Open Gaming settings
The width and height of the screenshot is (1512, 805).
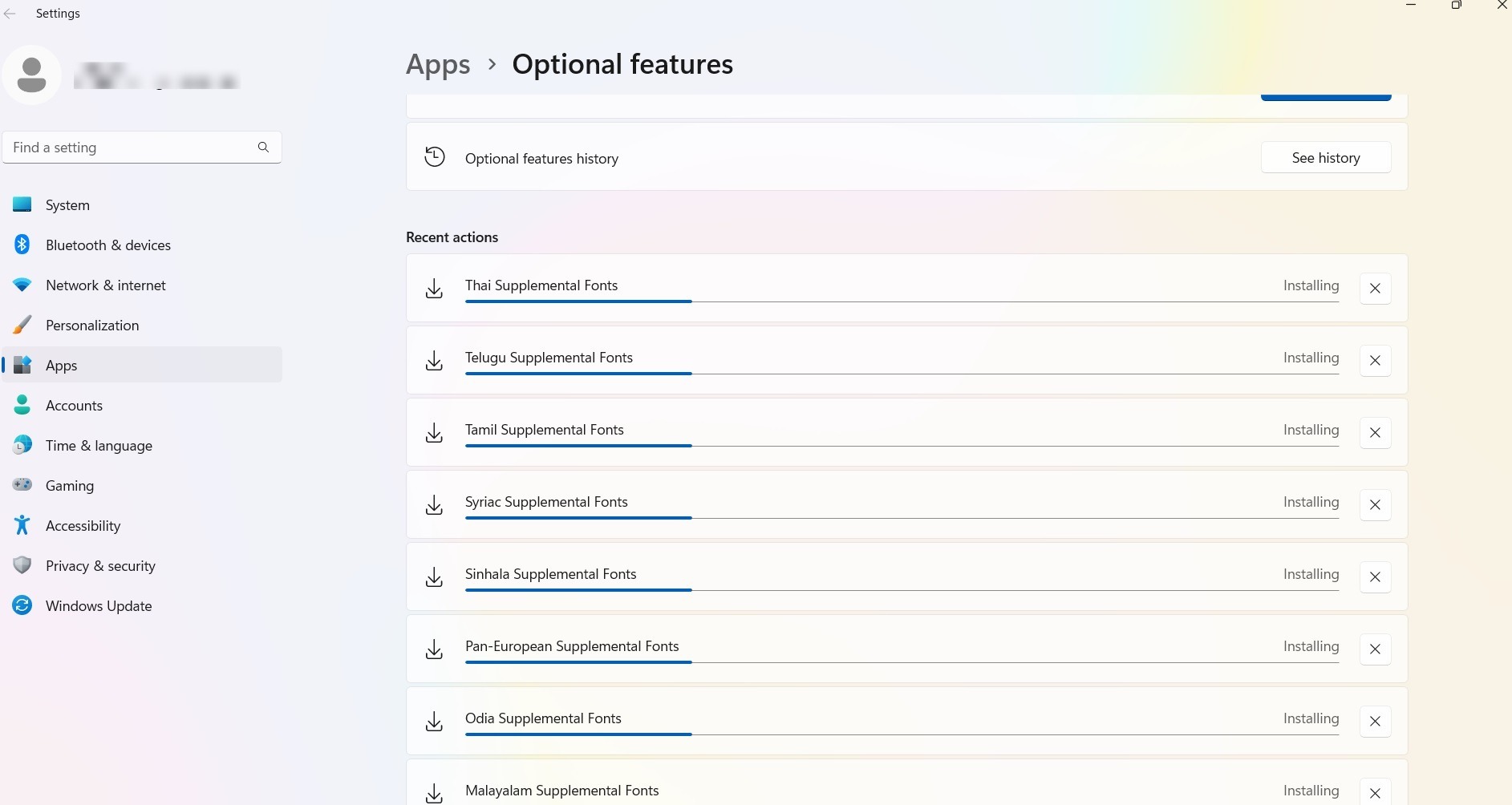(70, 485)
